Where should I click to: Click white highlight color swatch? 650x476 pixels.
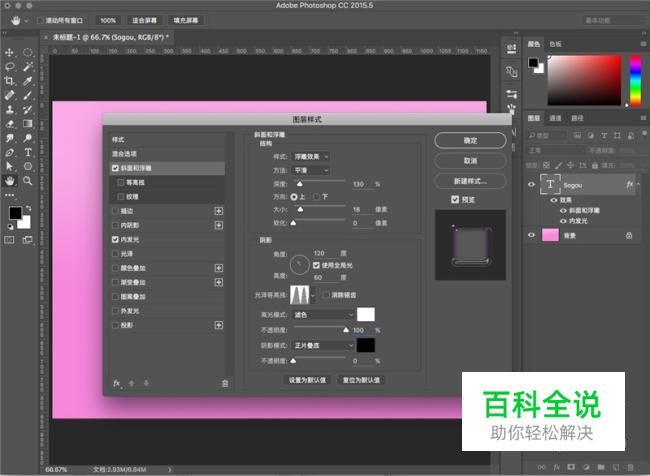(366, 314)
